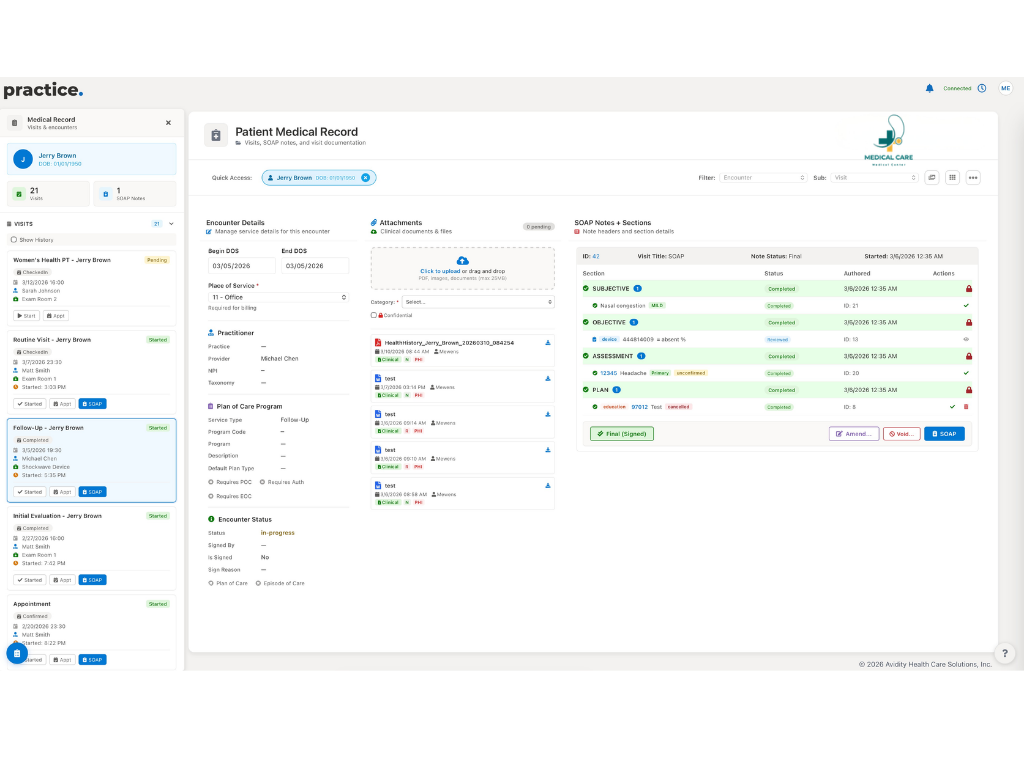Expand the OBJECTIVE section row
This screenshot has height=768, width=1024.
[777, 323]
